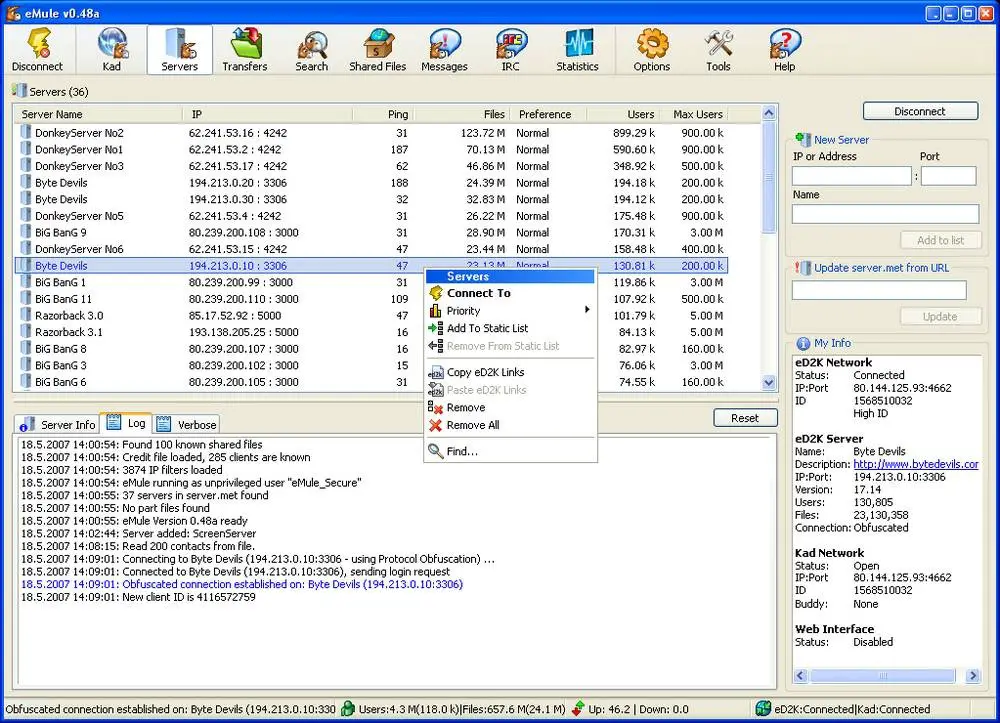1000x723 pixels.
Task: Click the Search toolbar icon
Action: coord(311,50)
